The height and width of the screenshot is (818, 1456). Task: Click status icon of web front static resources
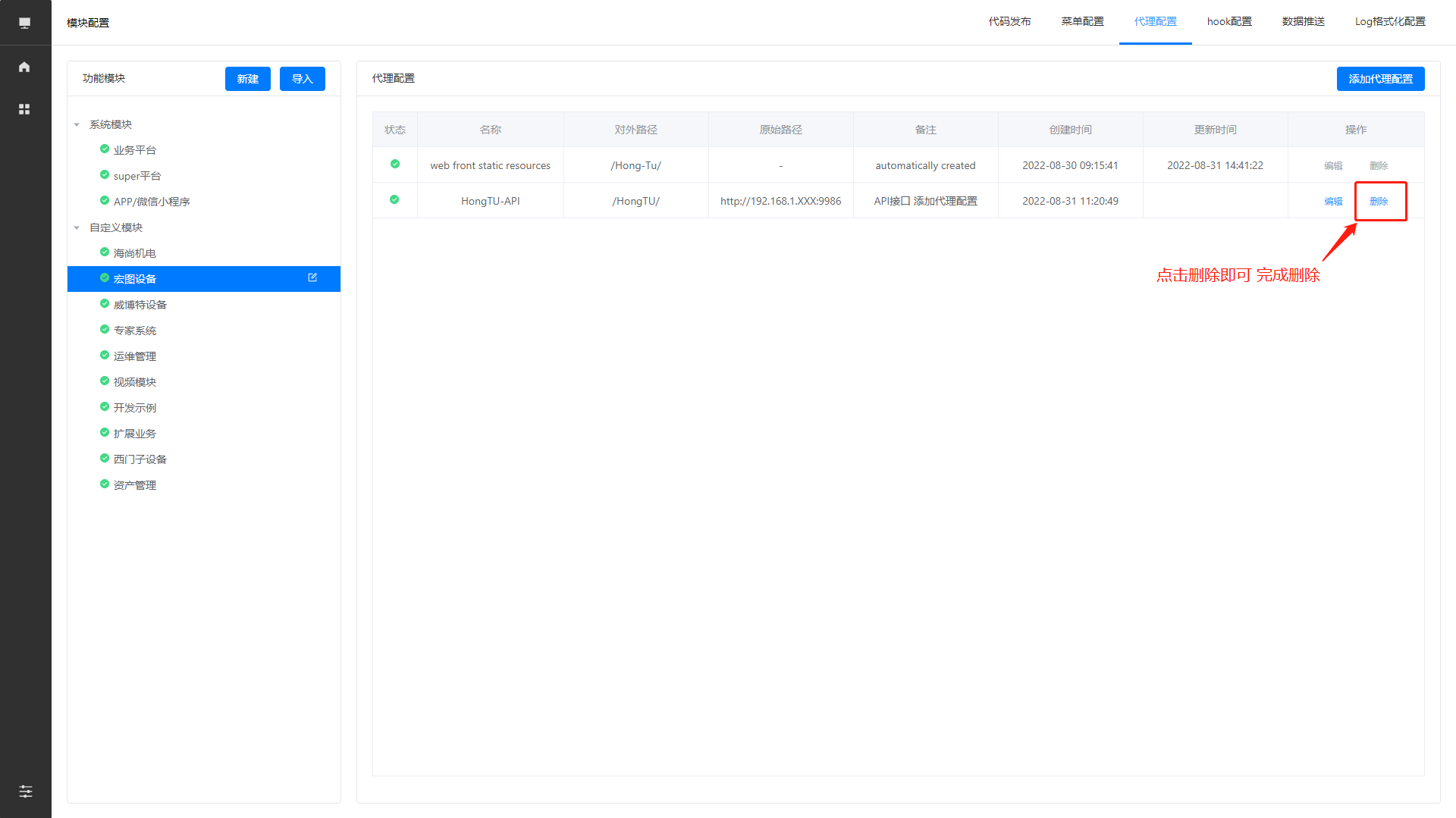[x=394, y=165]
